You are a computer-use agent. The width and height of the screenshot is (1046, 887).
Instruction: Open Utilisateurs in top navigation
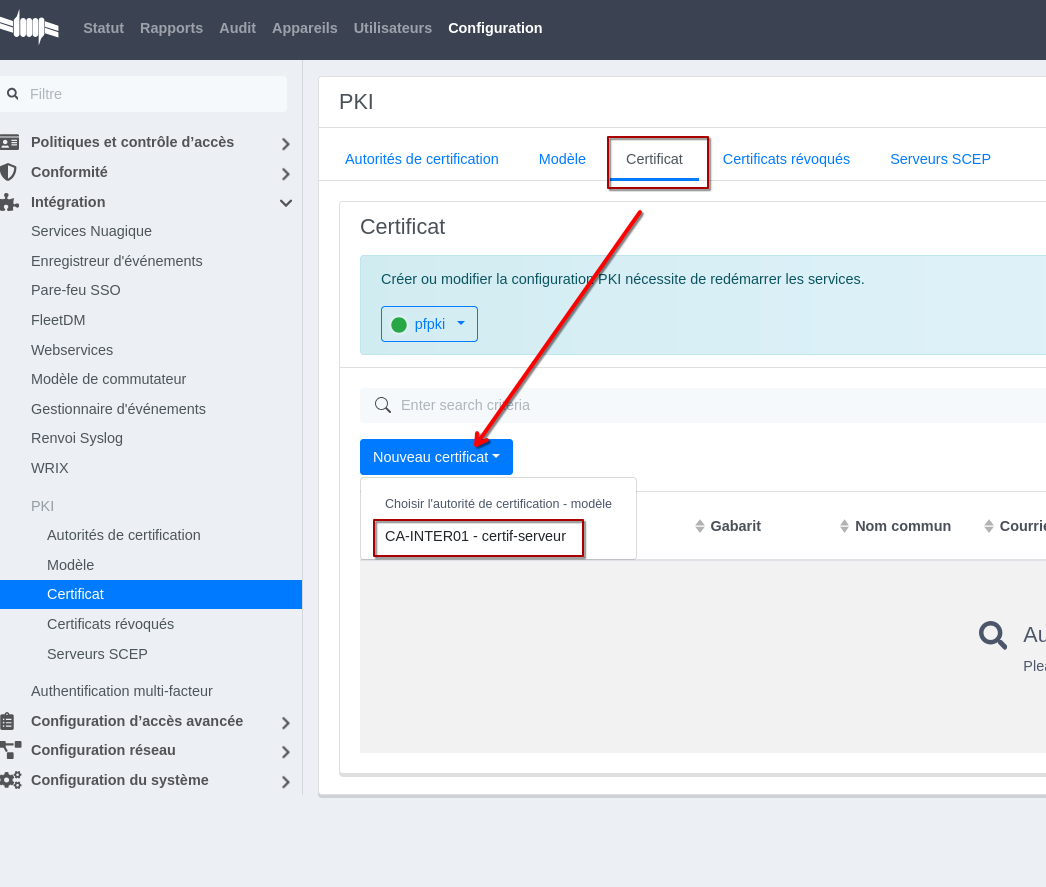[393, 28]
